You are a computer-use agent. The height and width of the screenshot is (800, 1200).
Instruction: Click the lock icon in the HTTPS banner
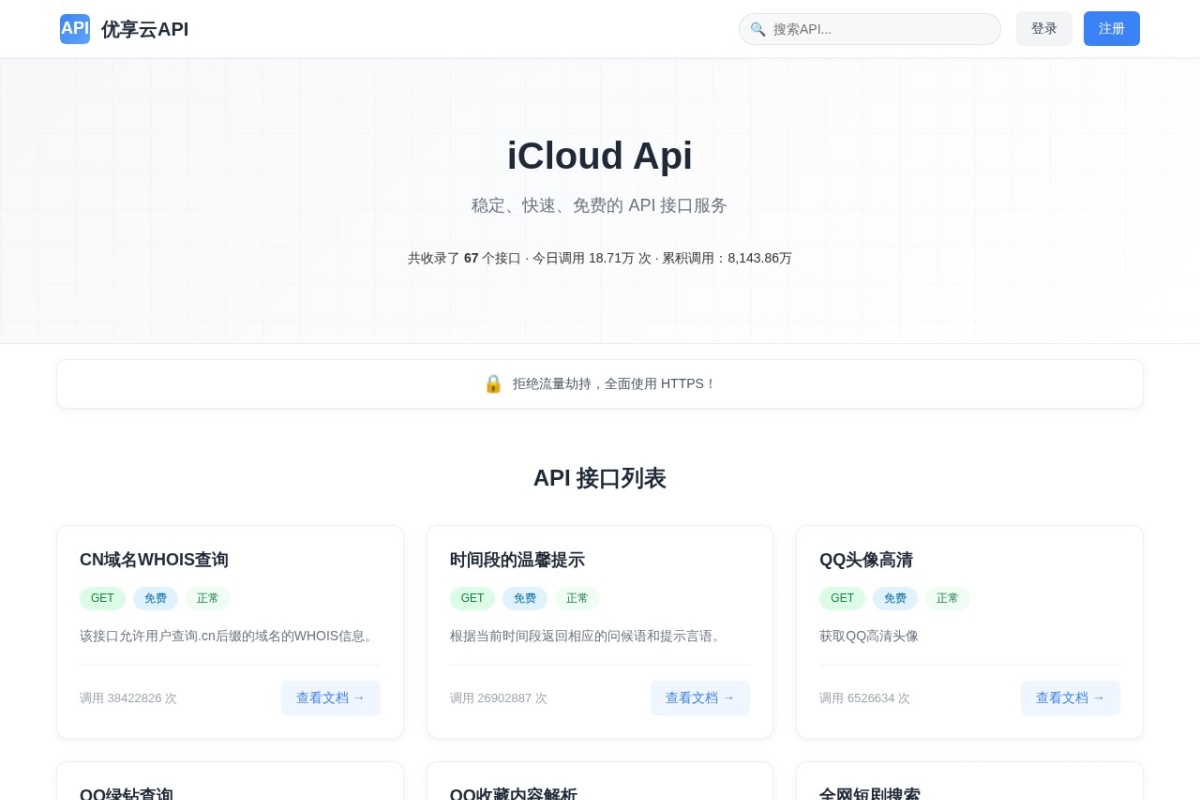pyautogui.click(x=493, y=383)
